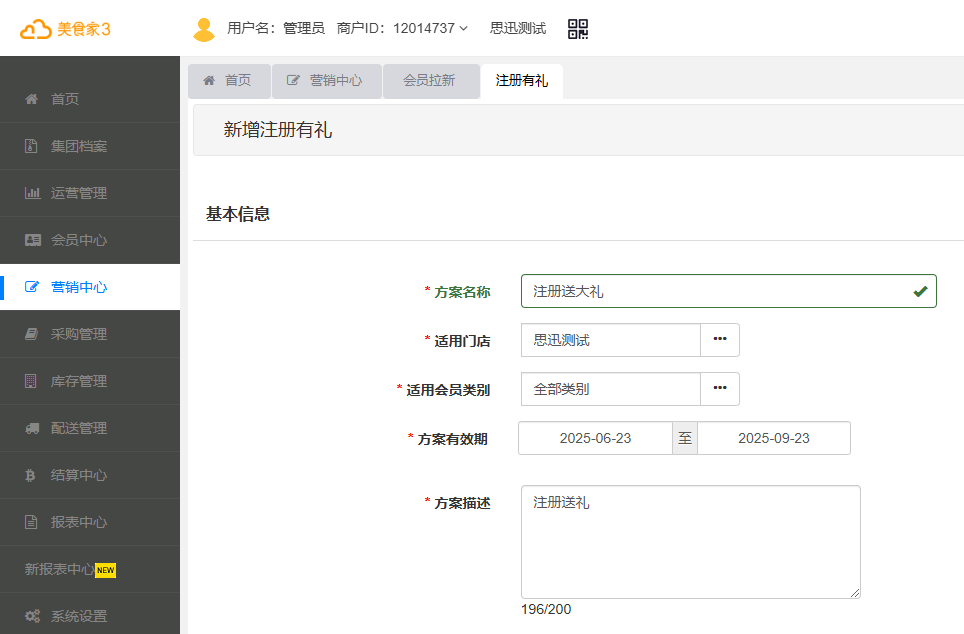The image size is (964, 634).
Task: Open 库存管理 in the sidebar
Action: 90,381
